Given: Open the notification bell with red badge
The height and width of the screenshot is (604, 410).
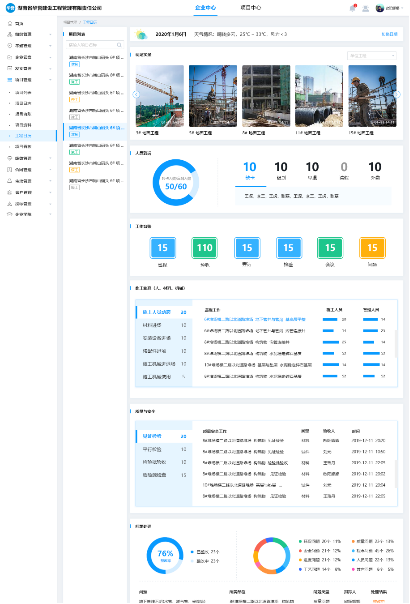Looking at the screenshot, I should 353,8.
